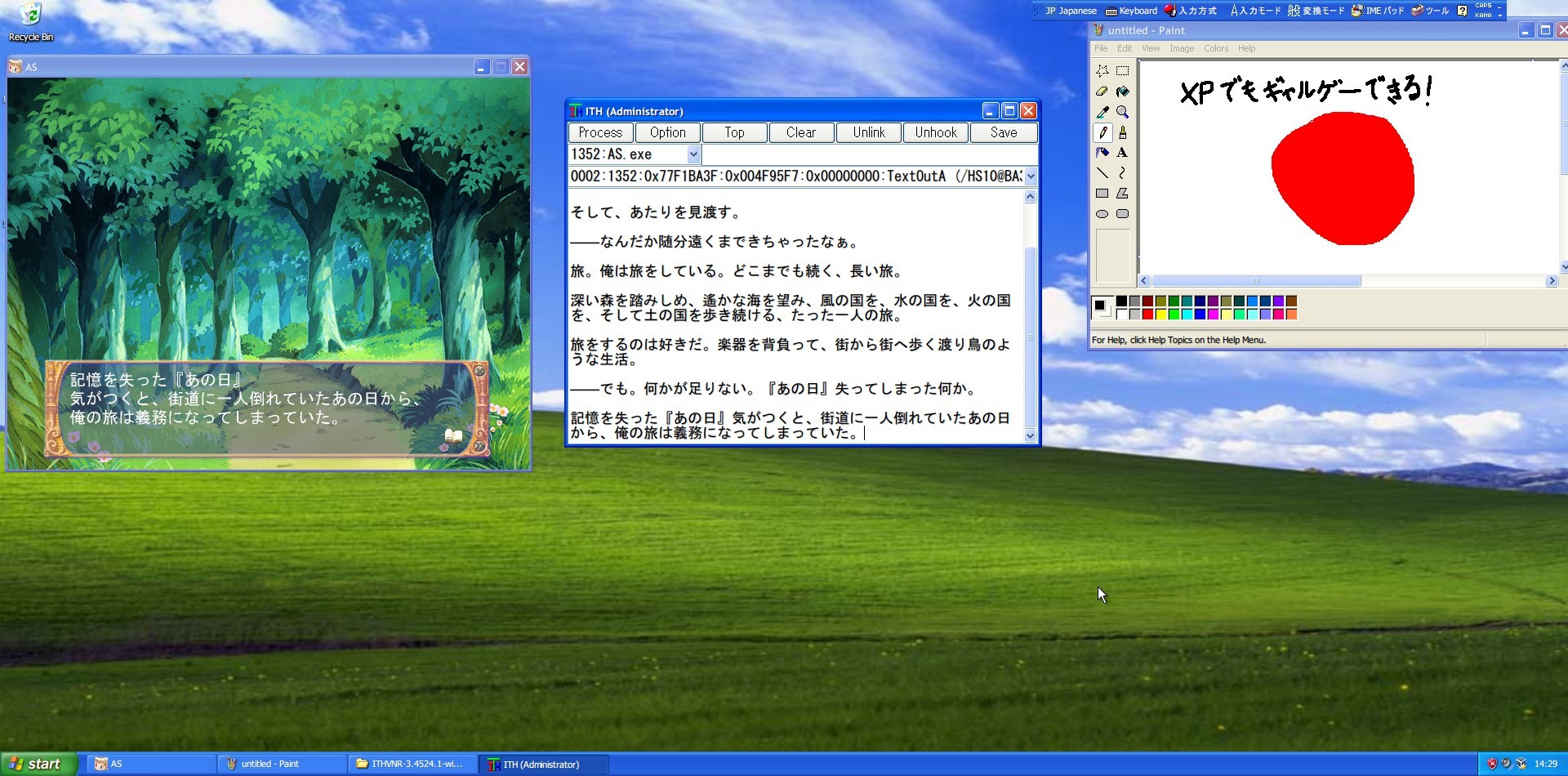Select the Fill With Color tool in Paint
The image size is (1568, 776).
(x=1123, y=91)
